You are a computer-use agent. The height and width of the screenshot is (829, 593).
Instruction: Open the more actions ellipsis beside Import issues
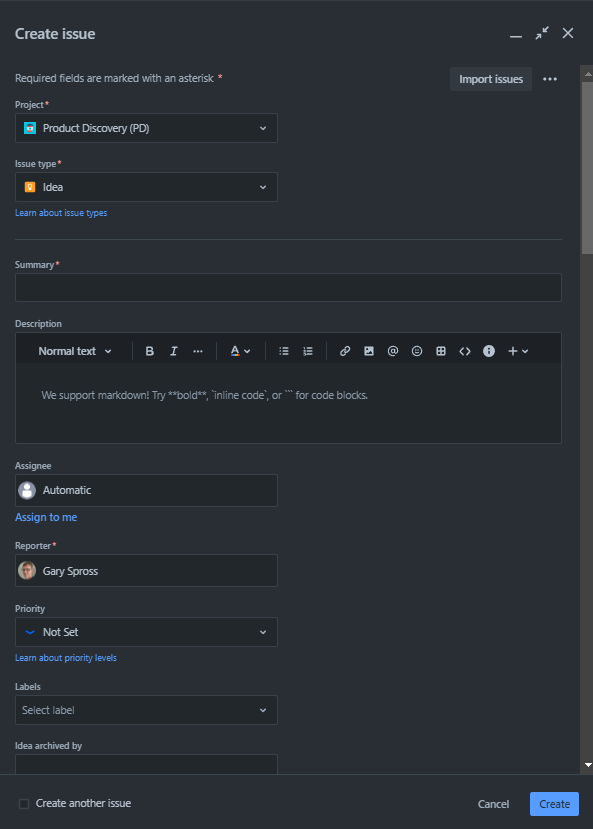click(550, 79)
